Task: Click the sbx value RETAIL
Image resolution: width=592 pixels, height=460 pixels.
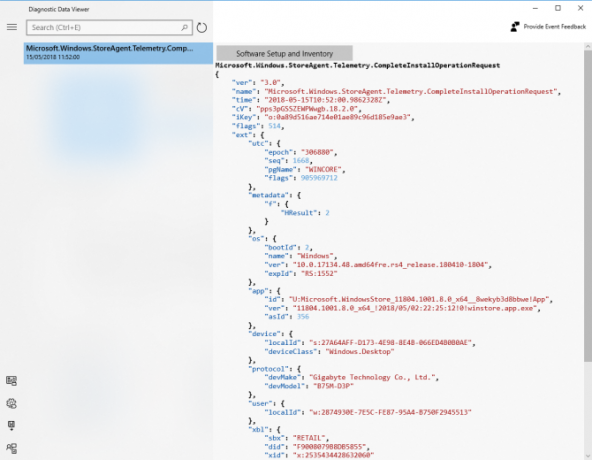Action: [309, 438]
